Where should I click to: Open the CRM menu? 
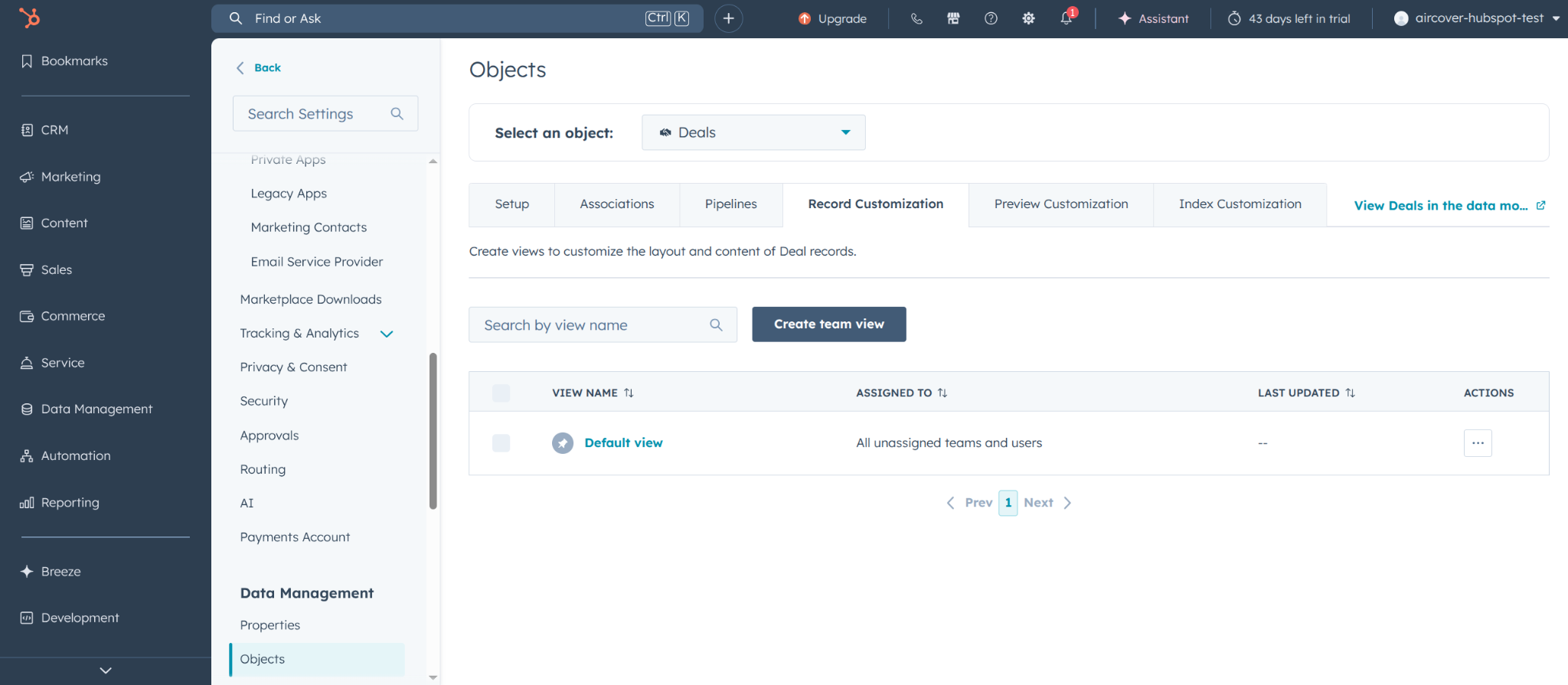[x=44, y=130]
